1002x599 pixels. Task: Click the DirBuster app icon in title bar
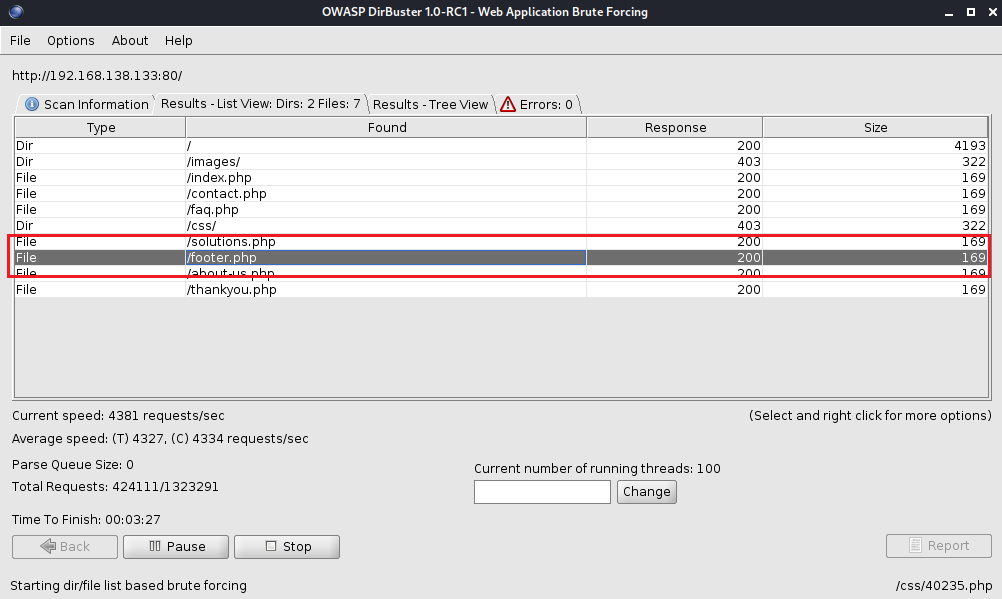12,12
